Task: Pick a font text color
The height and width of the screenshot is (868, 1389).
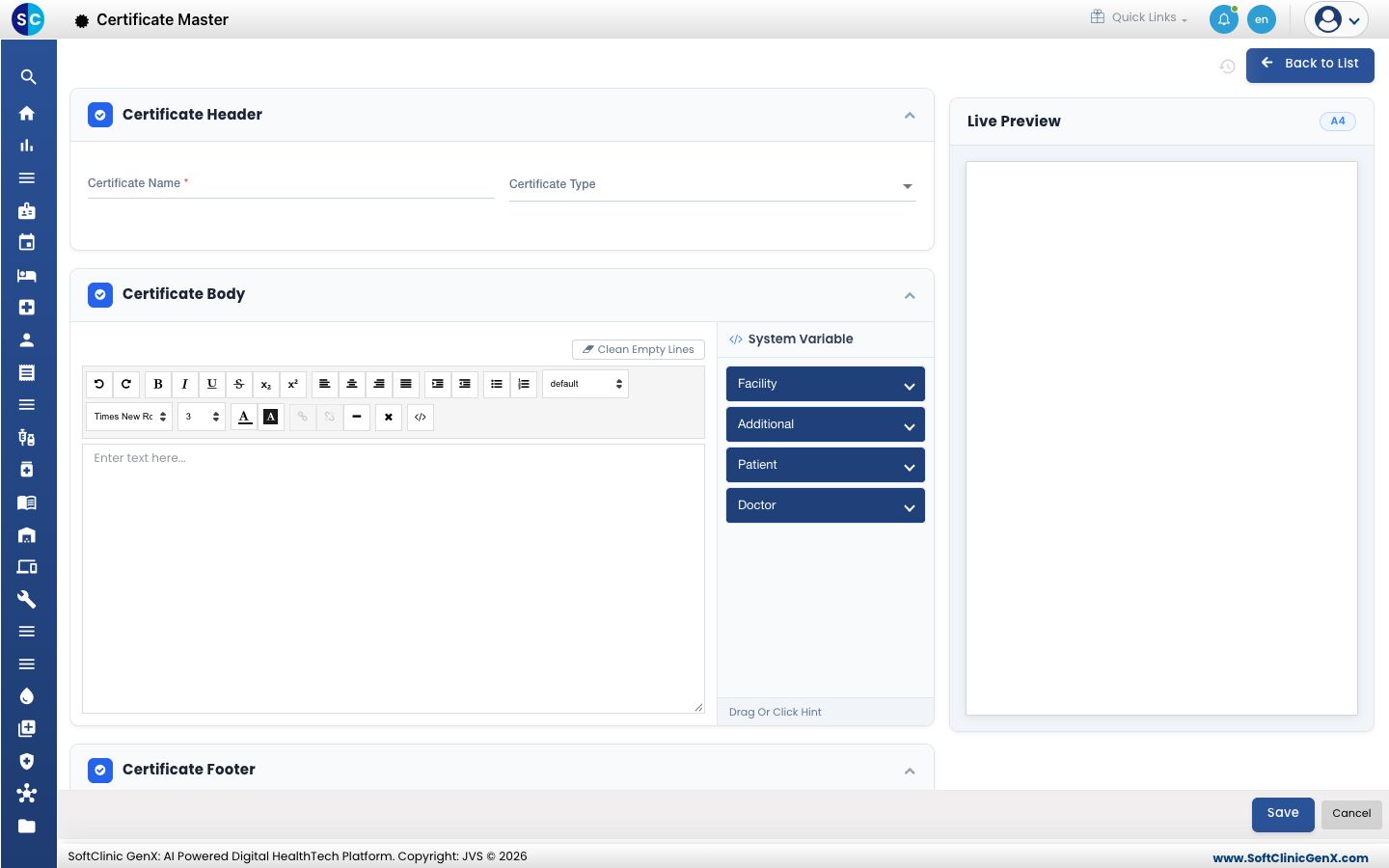Action: [x=245, y=417]
